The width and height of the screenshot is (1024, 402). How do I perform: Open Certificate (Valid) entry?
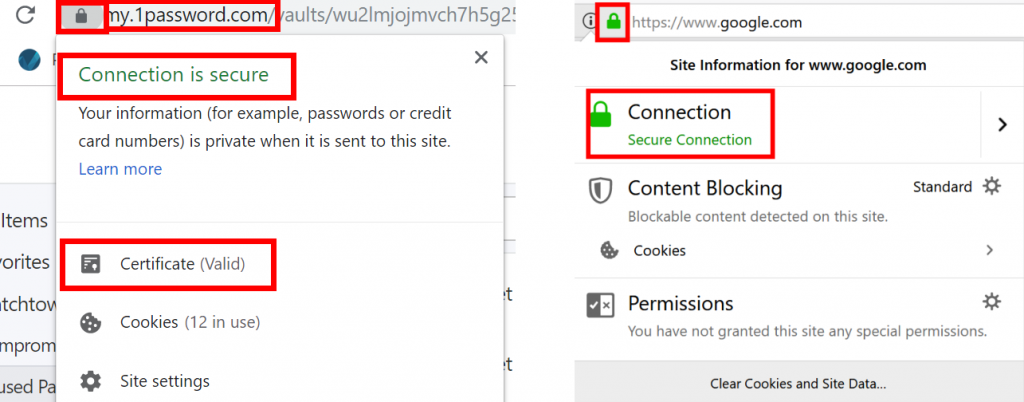(x=183, y=264)
